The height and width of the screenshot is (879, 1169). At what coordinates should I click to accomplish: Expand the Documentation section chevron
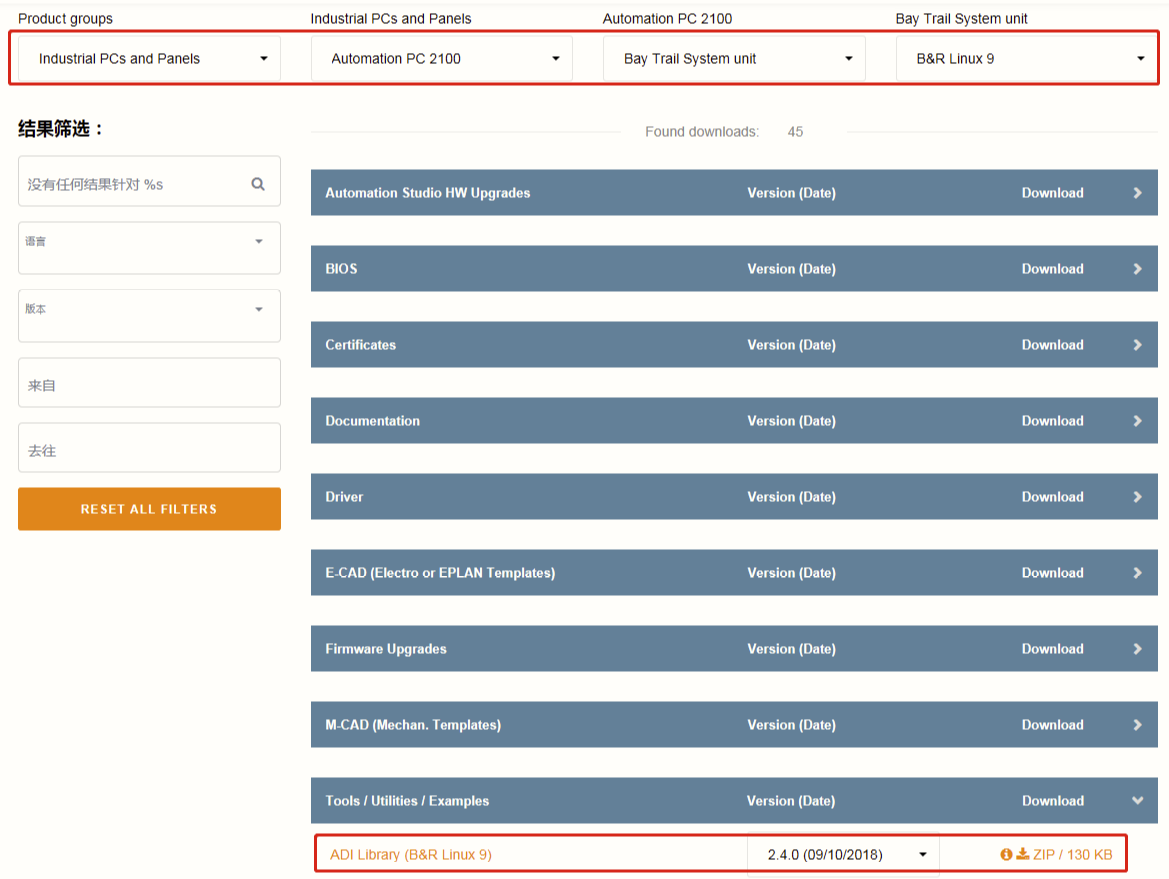point(1137,420)
